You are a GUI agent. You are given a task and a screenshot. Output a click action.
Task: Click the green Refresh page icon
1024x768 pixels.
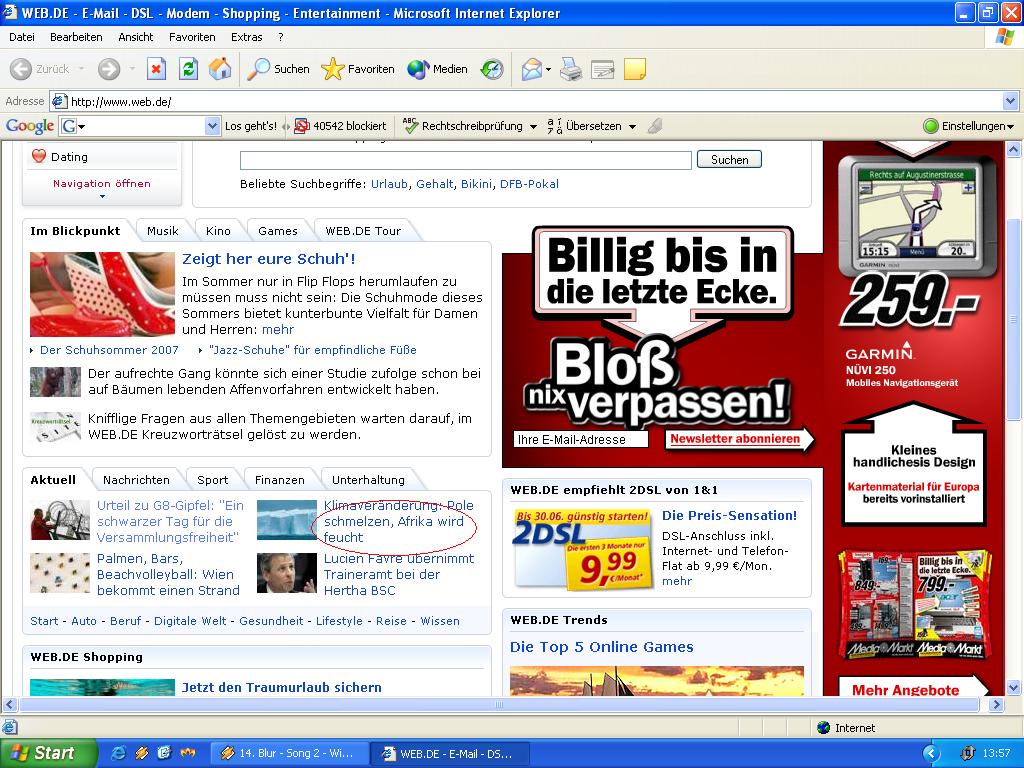tap(188, 69)
